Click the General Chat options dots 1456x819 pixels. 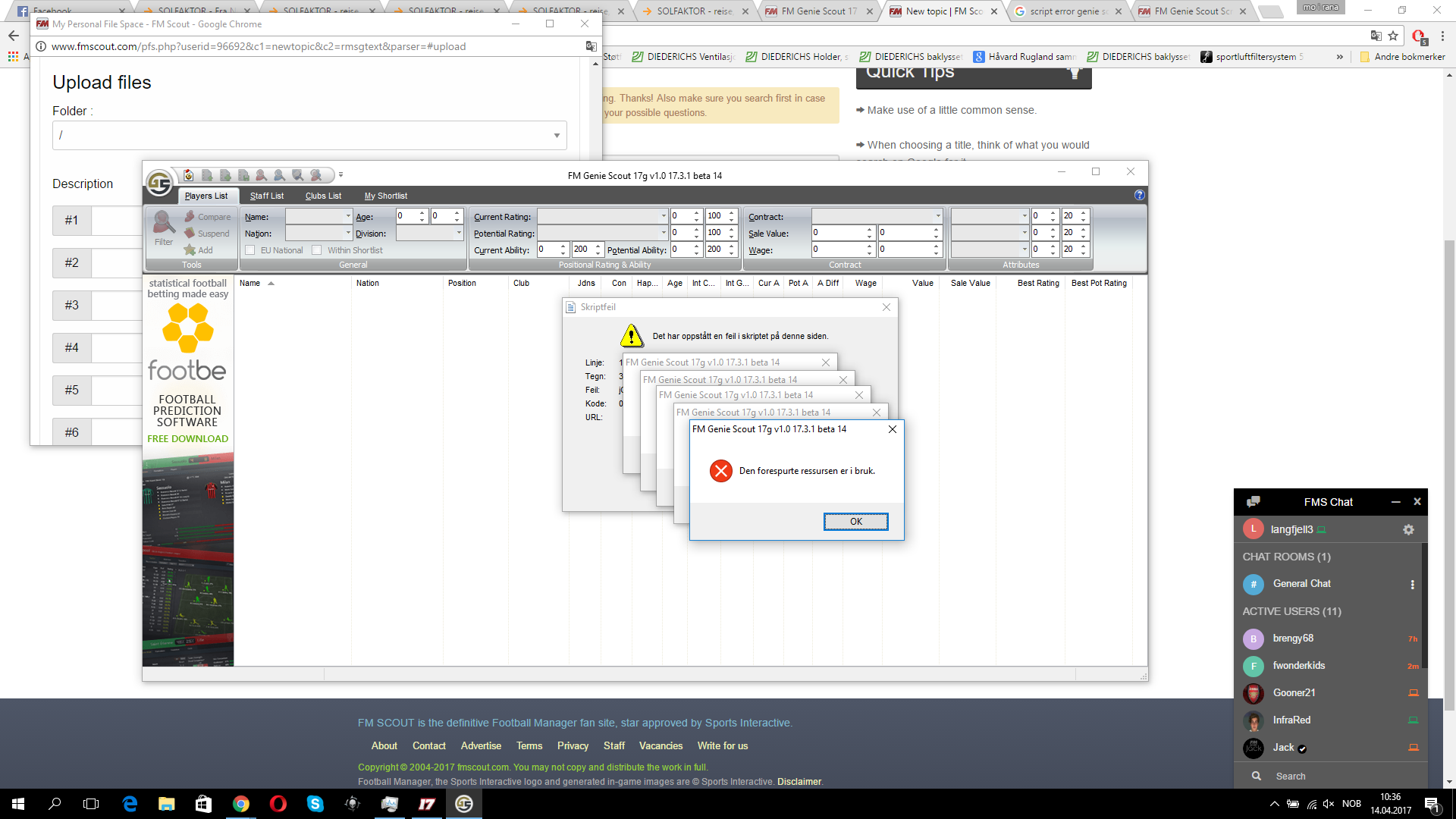(1412, 585)
